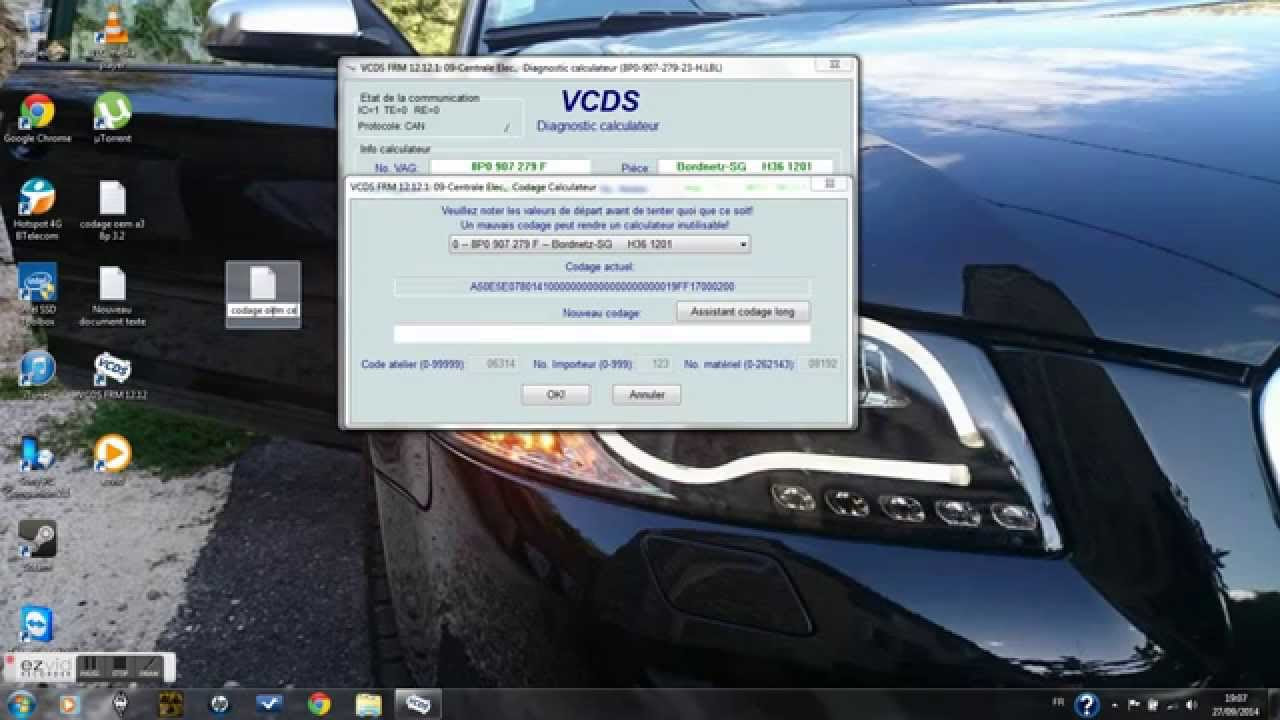Stop the ezvid recording
This screenshot has width=1280, height=720.
(120, 666)
